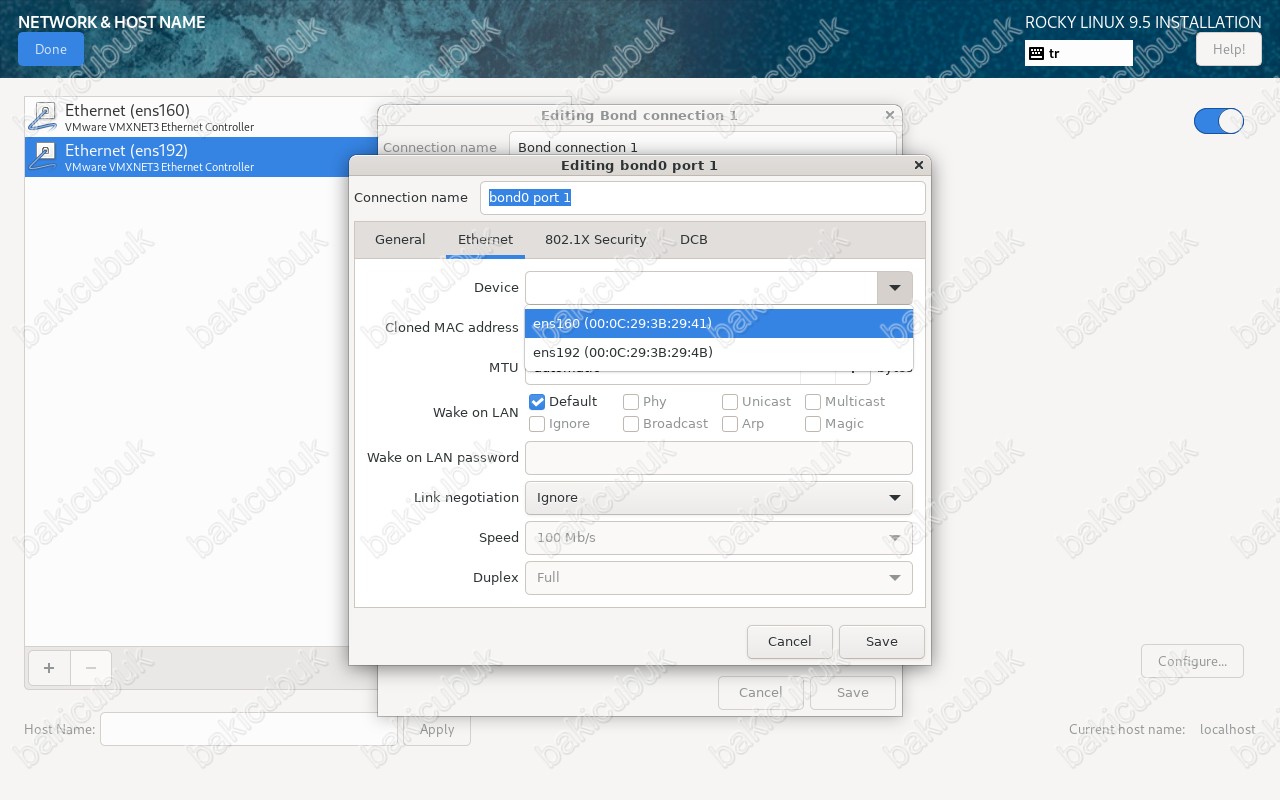Open the Link negotiation dropdown

tap(718, 498)
